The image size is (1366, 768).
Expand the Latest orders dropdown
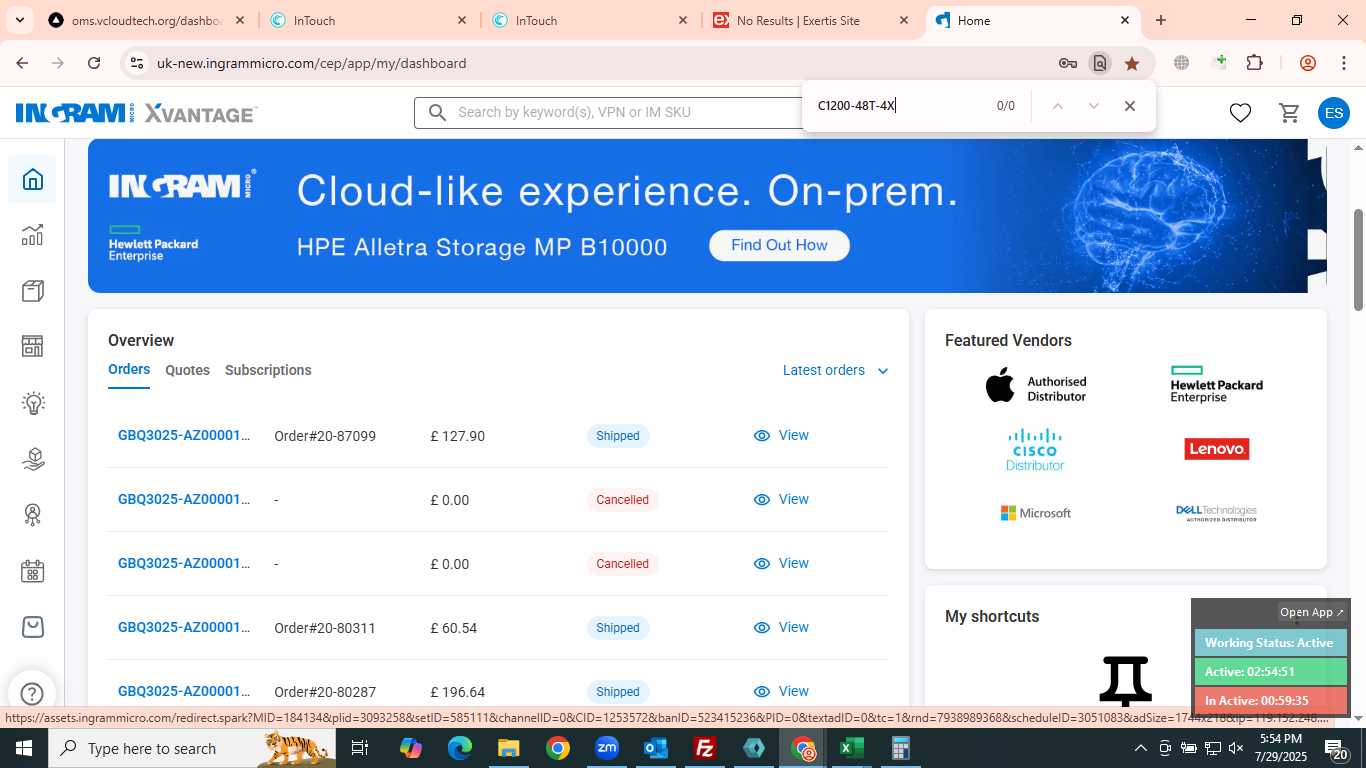(x=835, y=370)
